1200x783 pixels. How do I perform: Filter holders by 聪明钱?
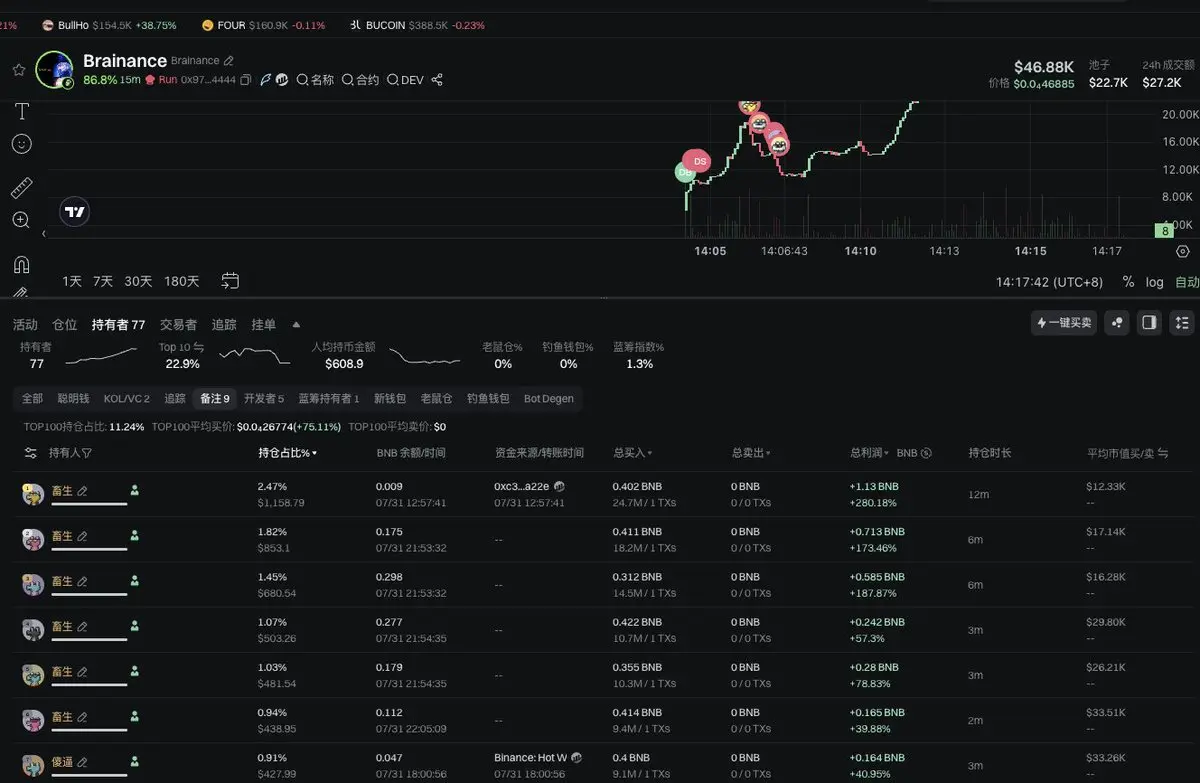tap(73, 398)
